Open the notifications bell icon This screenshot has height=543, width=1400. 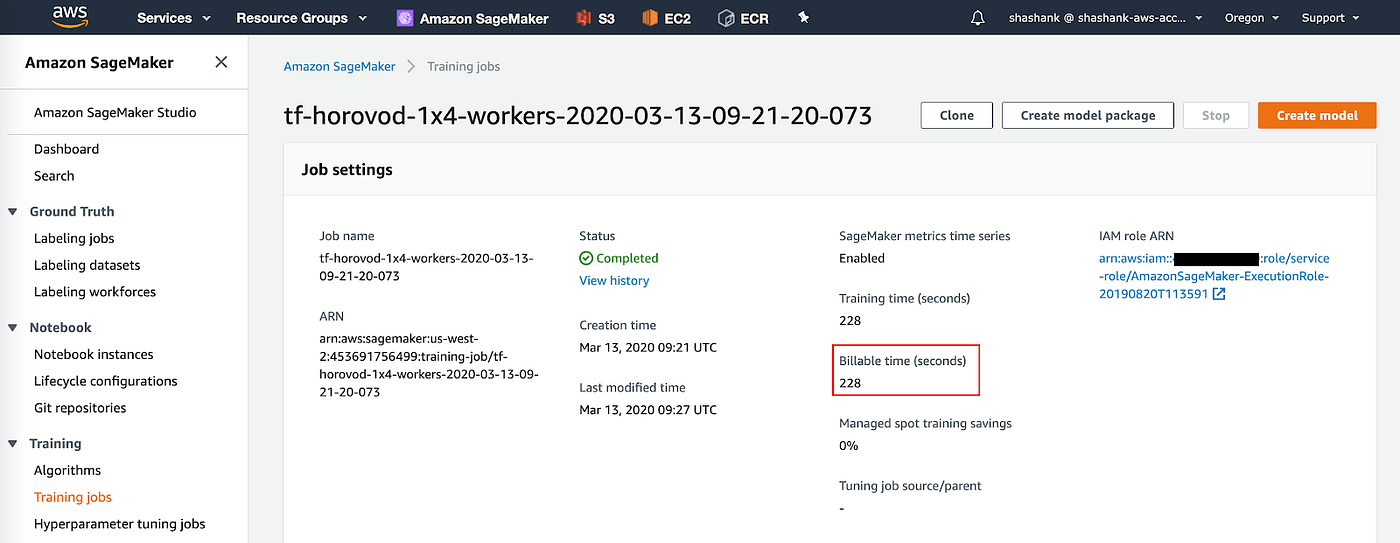[x=977, y=18]
